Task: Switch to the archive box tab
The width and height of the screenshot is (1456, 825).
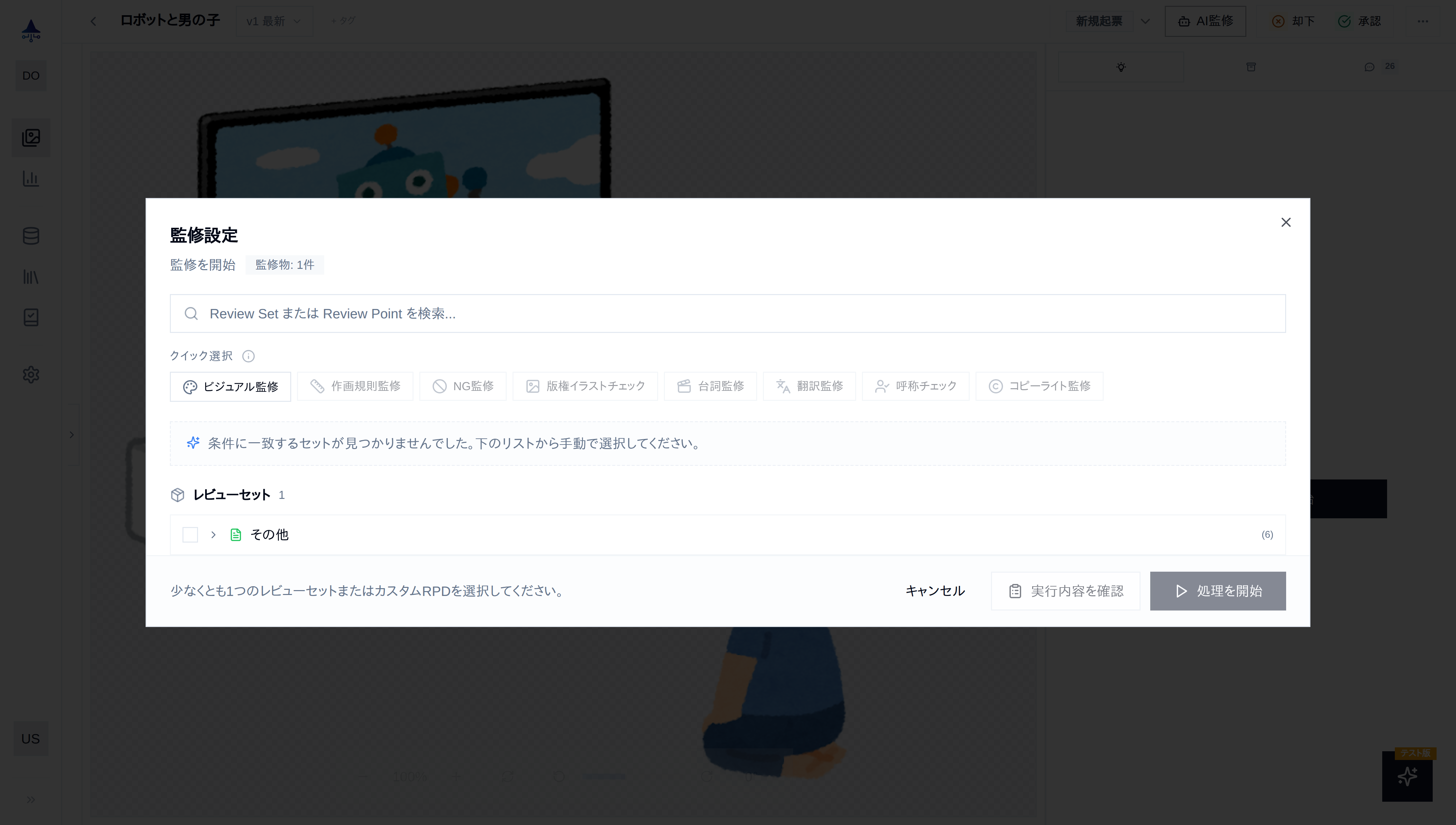Action: pyautogui.click(x=1251, y=67)
